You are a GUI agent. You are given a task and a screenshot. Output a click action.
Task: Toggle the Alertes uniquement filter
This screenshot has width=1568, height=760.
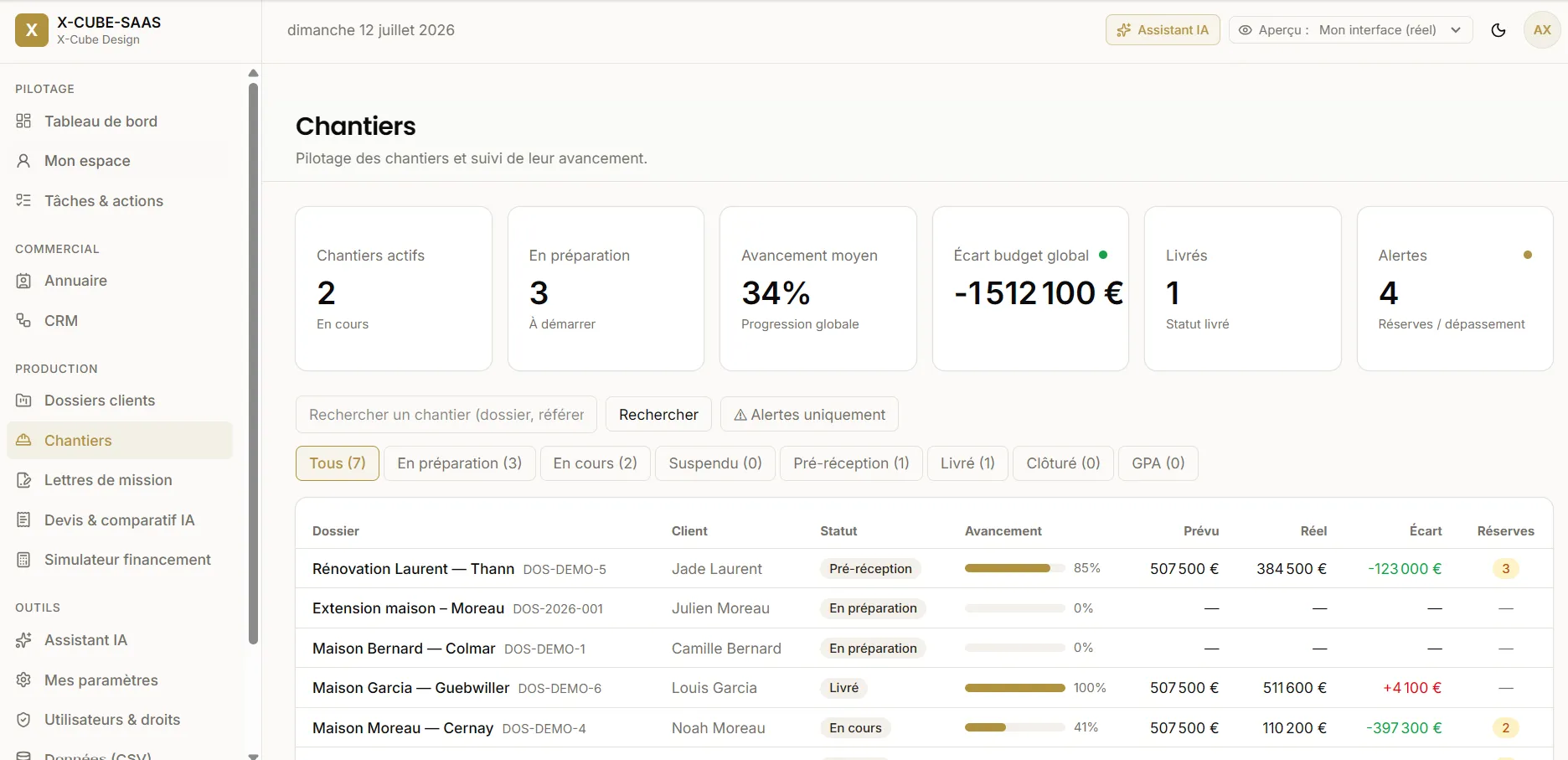[809, 415]
